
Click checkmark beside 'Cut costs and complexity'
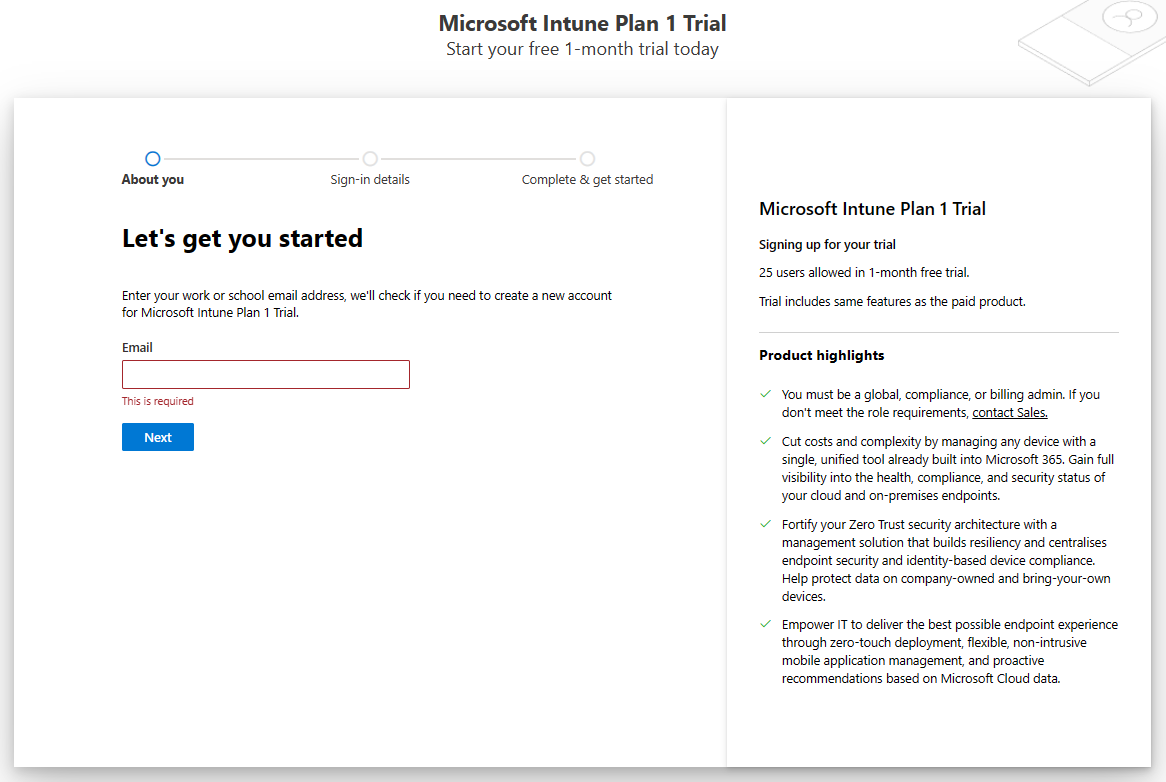click(x=765, y=441)
